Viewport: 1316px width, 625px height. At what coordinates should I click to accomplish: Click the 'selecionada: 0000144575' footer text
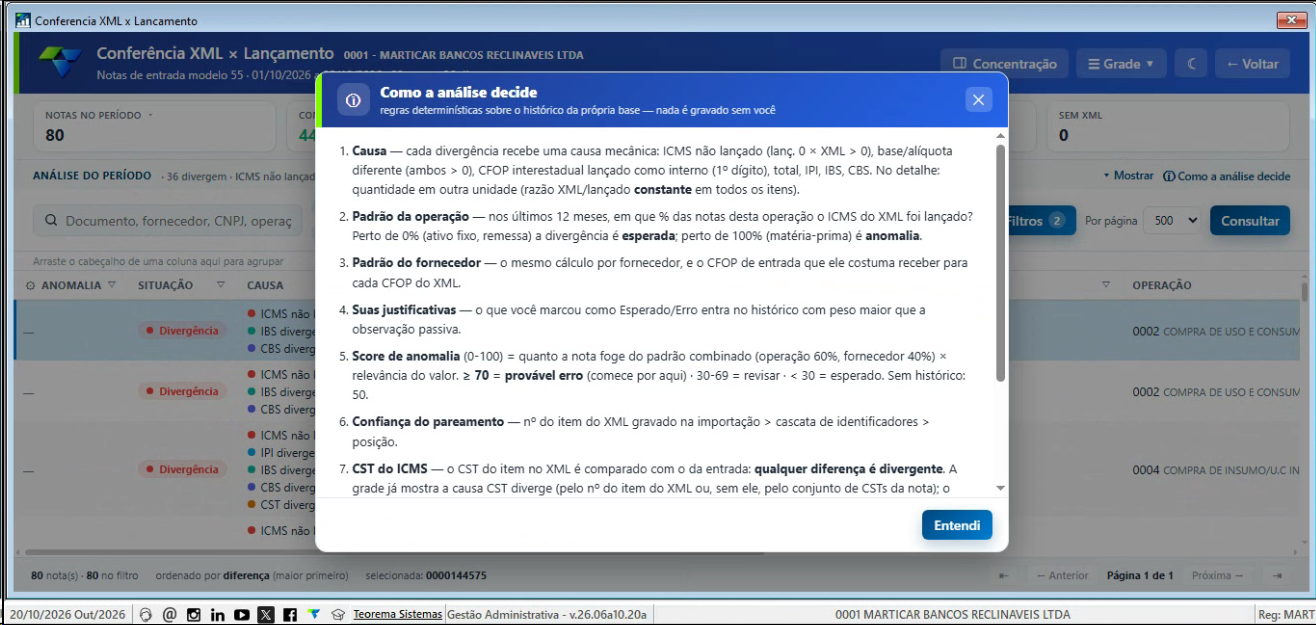(x=426, y=576)
